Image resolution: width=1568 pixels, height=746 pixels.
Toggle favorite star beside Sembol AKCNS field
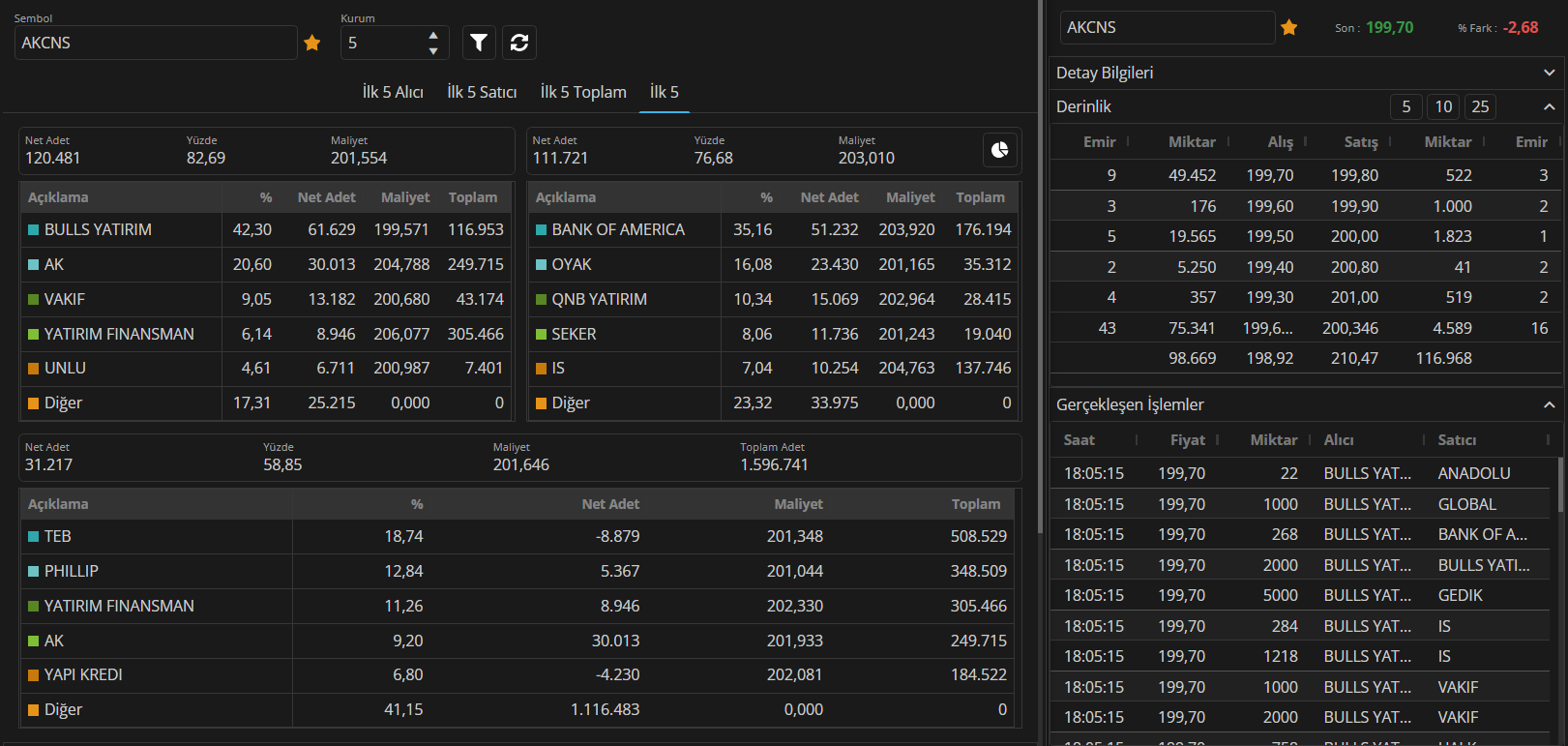tap(312, 43)
